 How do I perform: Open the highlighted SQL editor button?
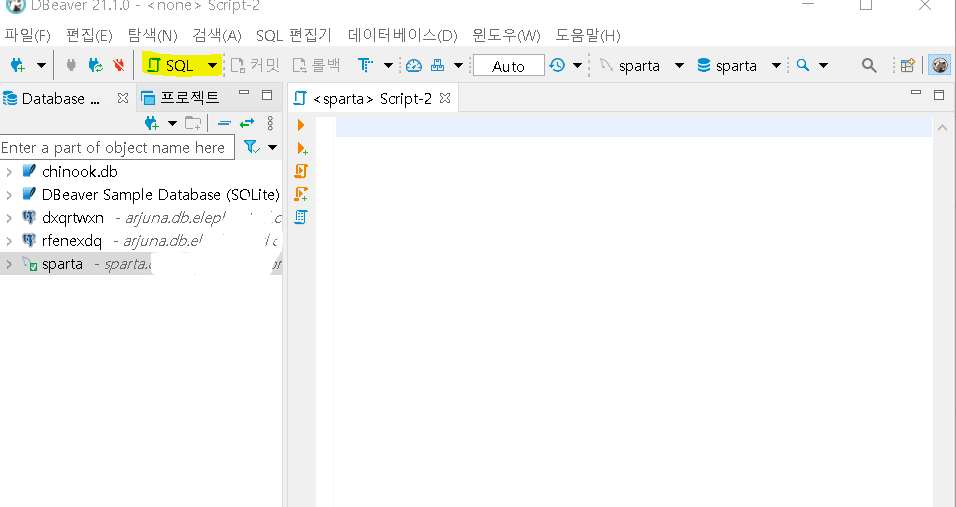pos(171,65)
